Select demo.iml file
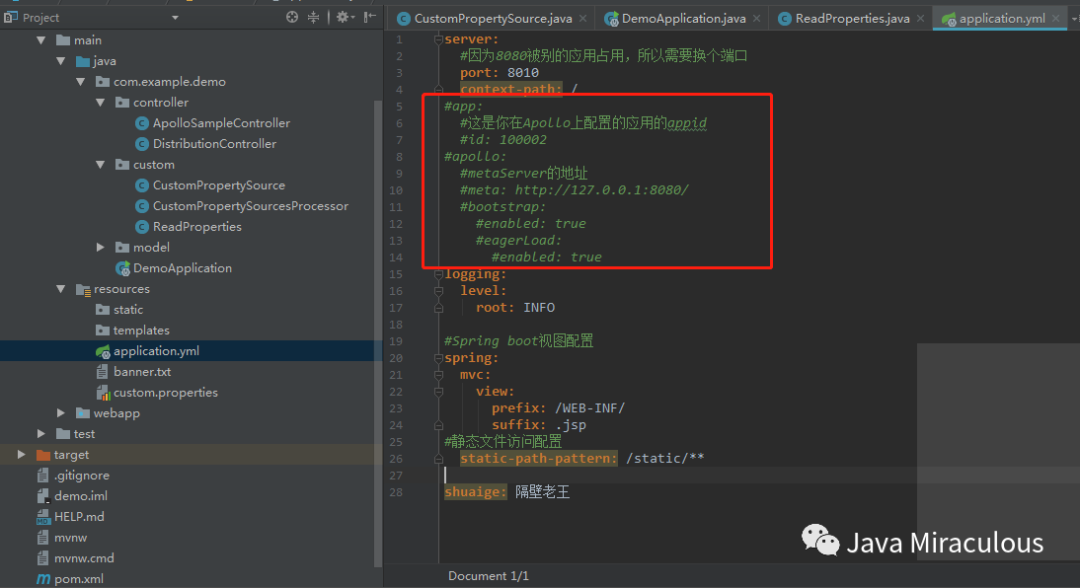The image size is (1080, 588). point(81,496)
